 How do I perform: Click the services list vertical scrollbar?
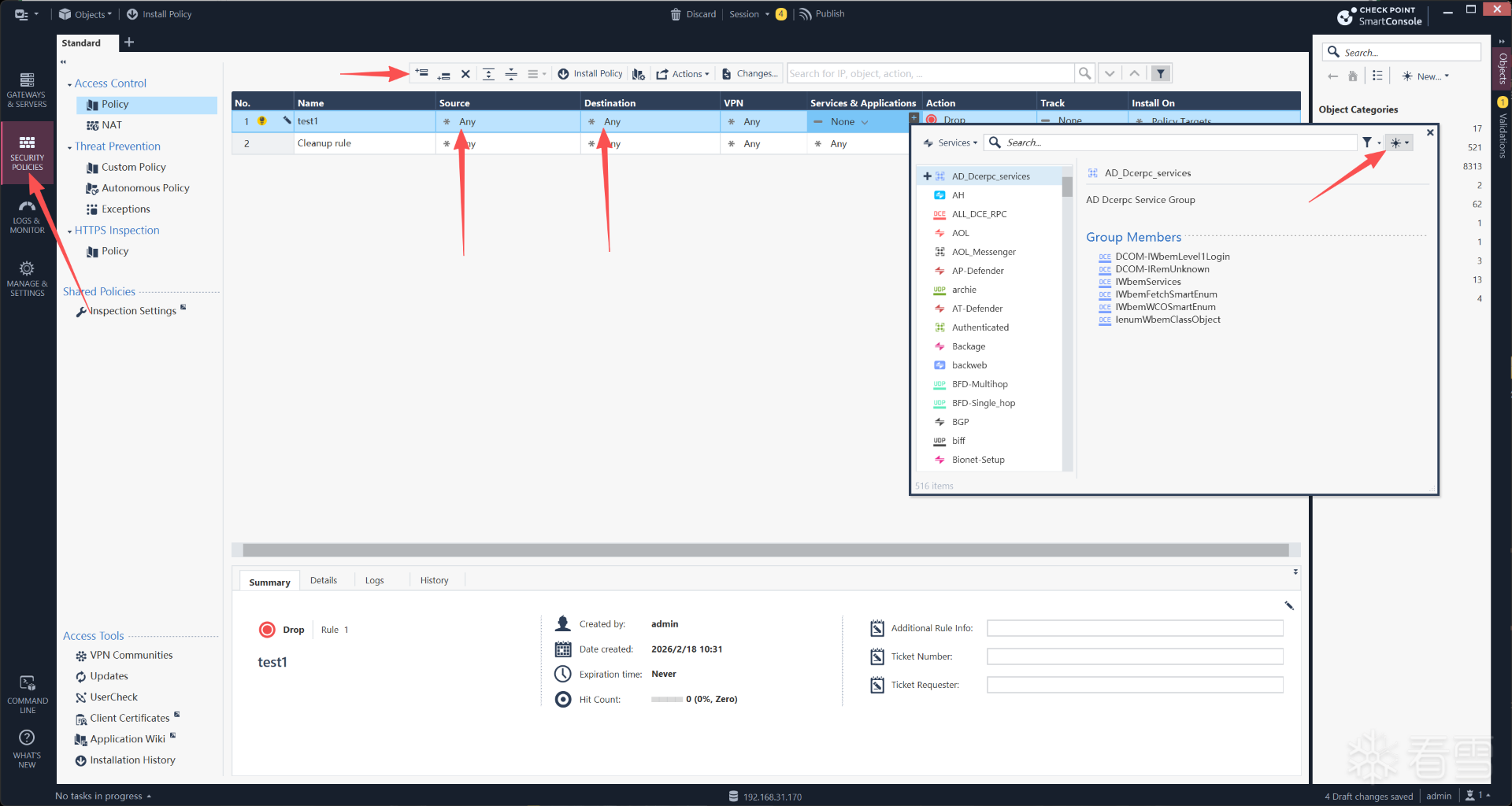click(1067, 187)
